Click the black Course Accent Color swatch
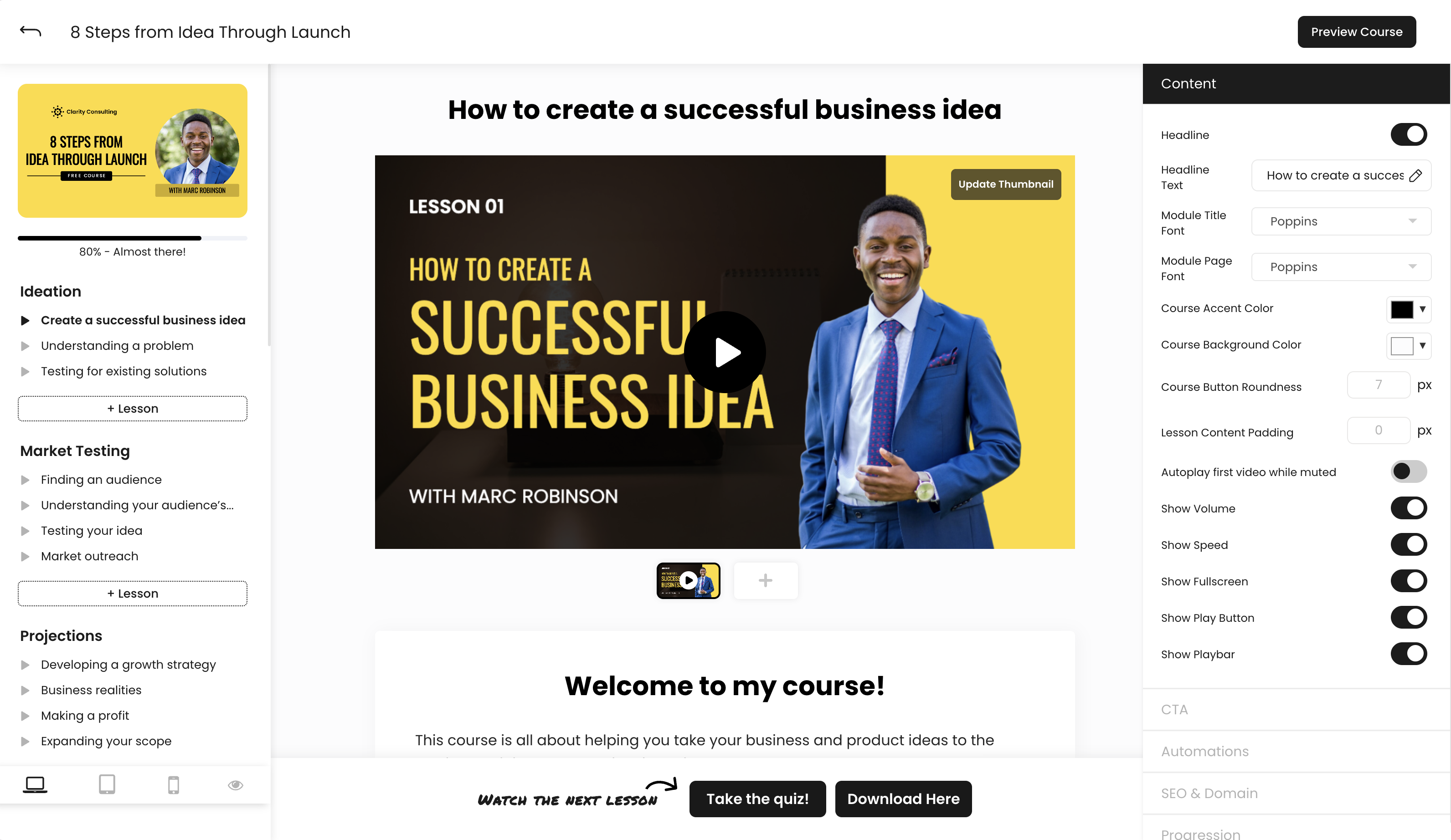 tap(1401, 309)
